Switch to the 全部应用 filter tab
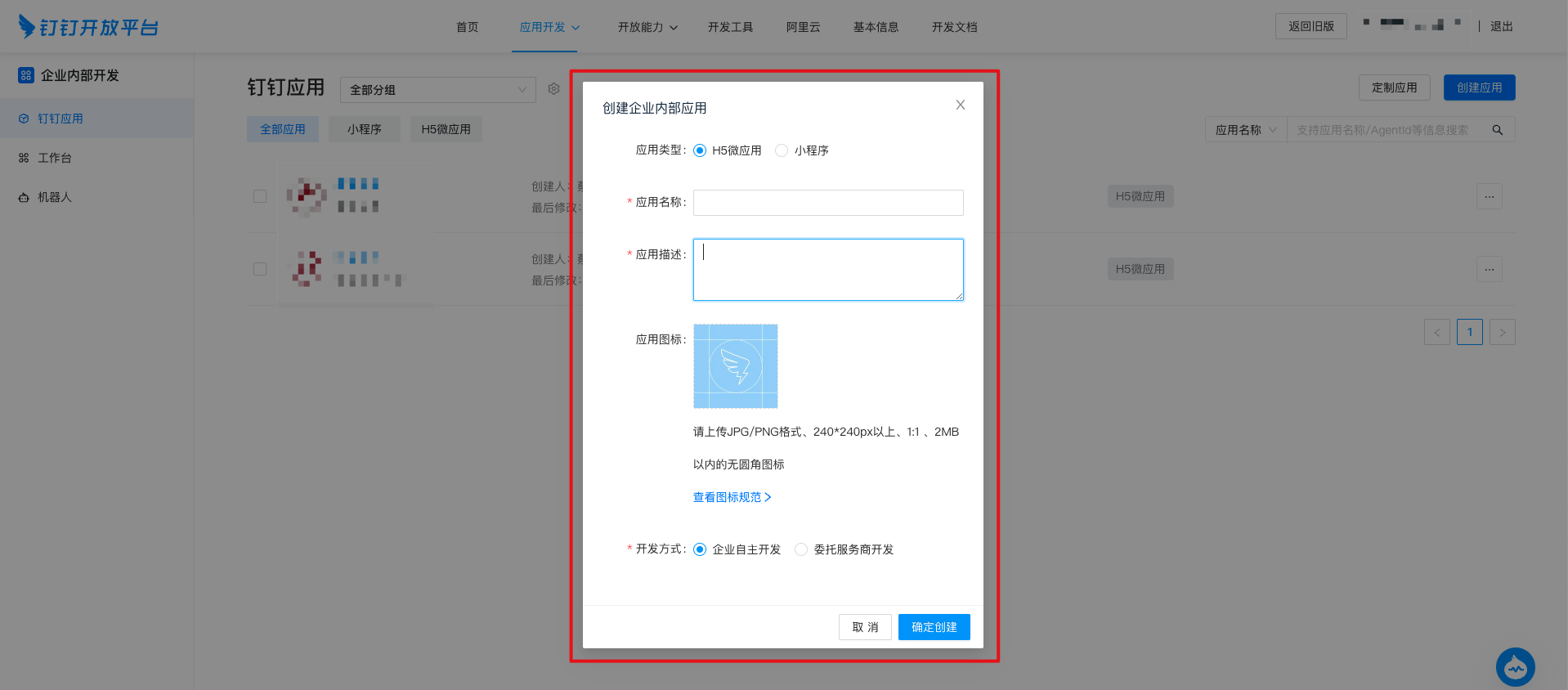This screenshot has width=1568, height=690. [283, 129]
